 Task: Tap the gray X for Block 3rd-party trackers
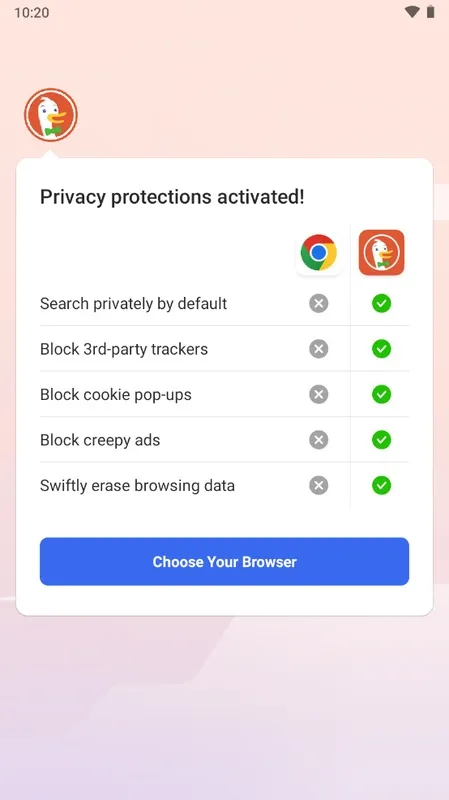tap(318, 349)
